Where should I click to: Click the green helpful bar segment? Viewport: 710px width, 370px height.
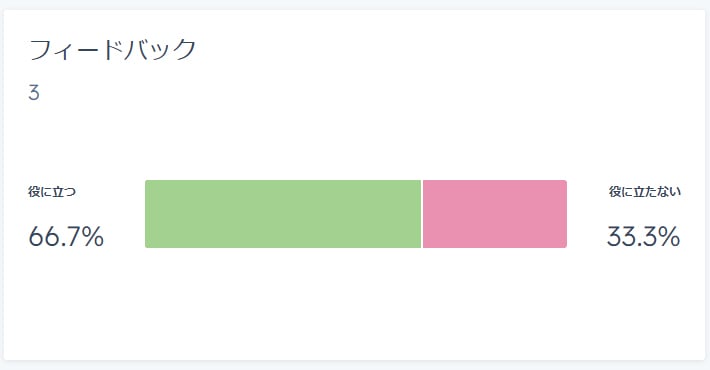(x=283, y=214)
